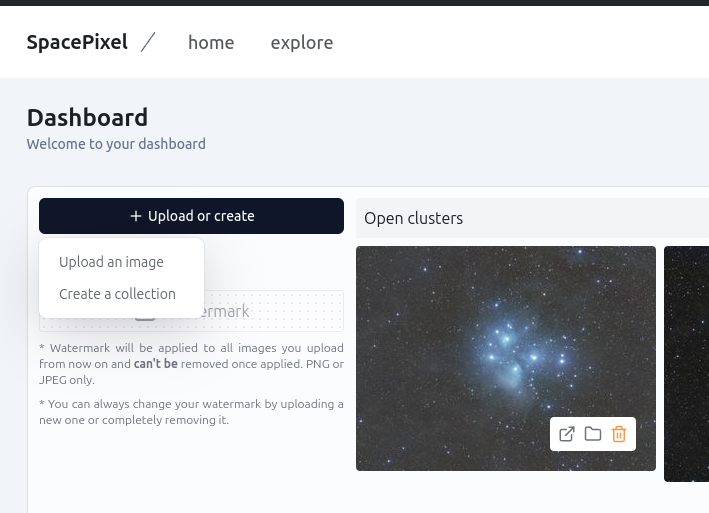Screen dimensions: 709x513
Task: Click the bold "can't be" watermark warning
Action: click(155, 364)
